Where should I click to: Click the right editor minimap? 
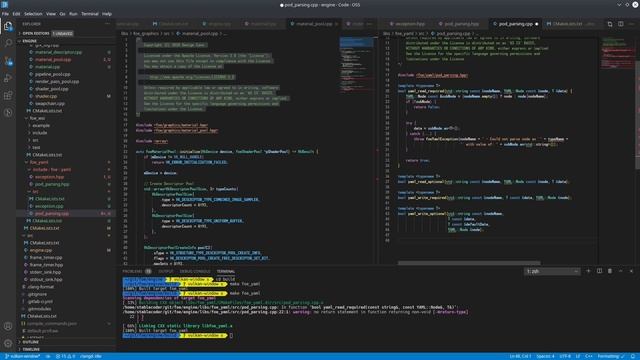click(618, 53)
